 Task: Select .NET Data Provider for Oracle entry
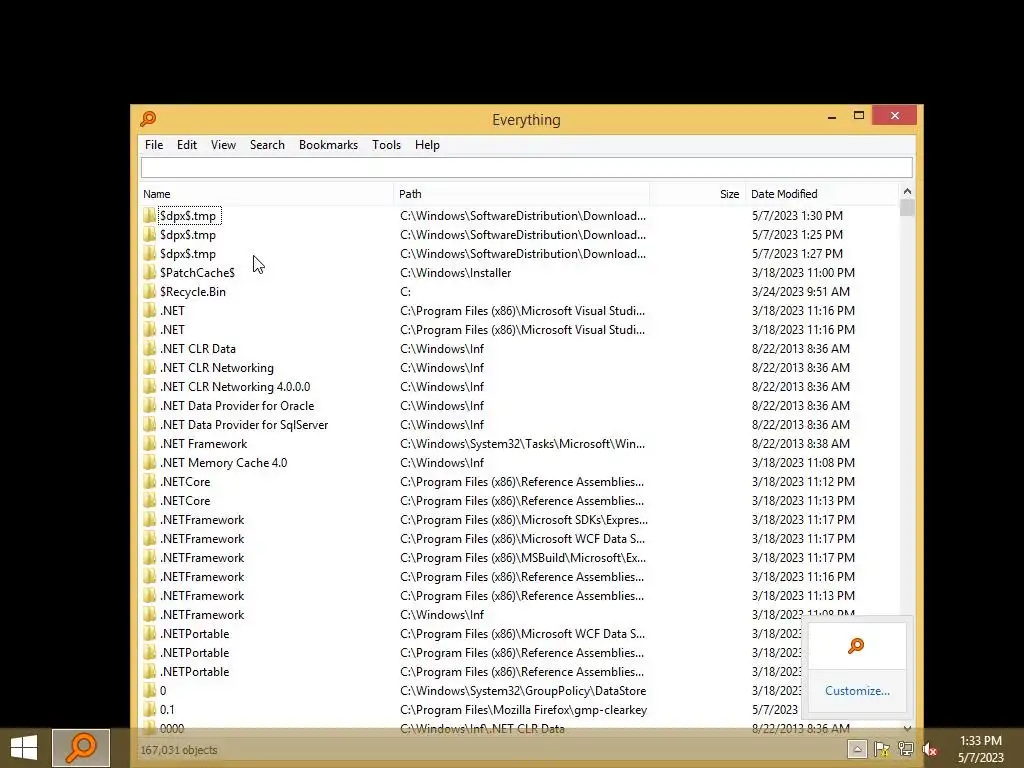tap(237, 405)
